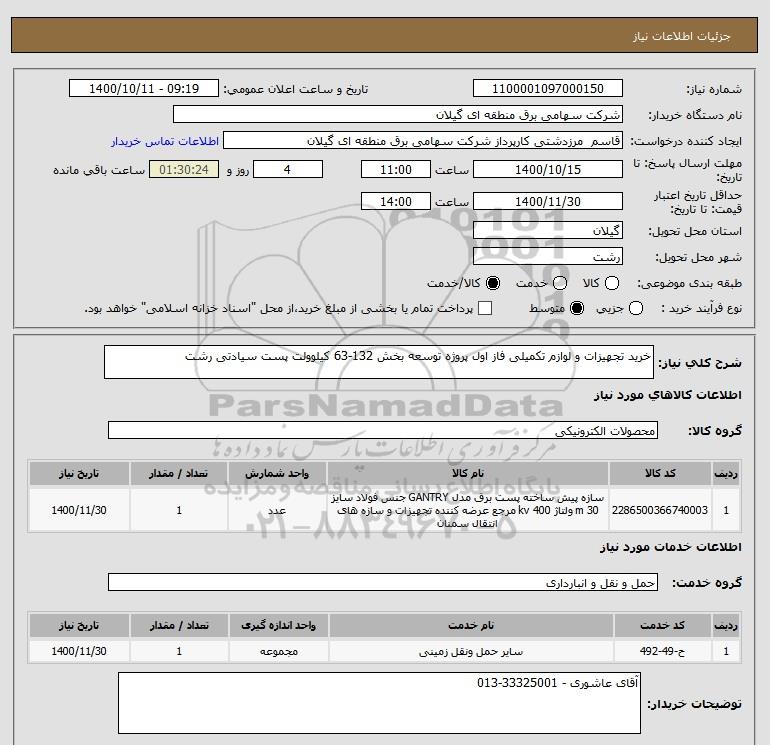Click the validity time field 14:00
This screenshot has width=770, height=745.
coord(396,201)
